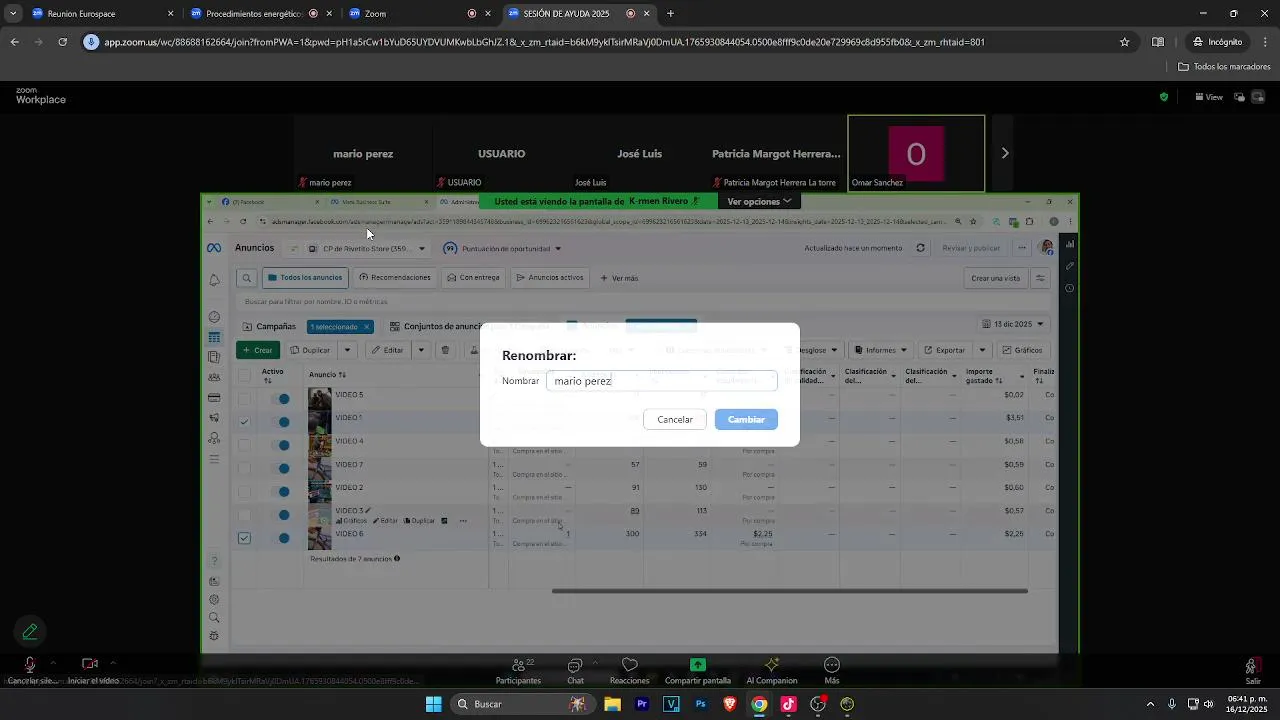The image size is (1280, 720).
Task: Open the Informes dropdown in Ads Manager
Action: point(880,350)
